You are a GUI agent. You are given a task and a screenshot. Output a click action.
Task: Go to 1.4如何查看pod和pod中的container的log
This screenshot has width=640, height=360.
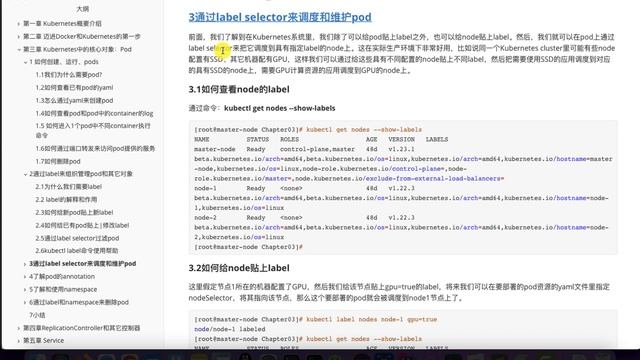pyautogui.click(x=94, y=113)
